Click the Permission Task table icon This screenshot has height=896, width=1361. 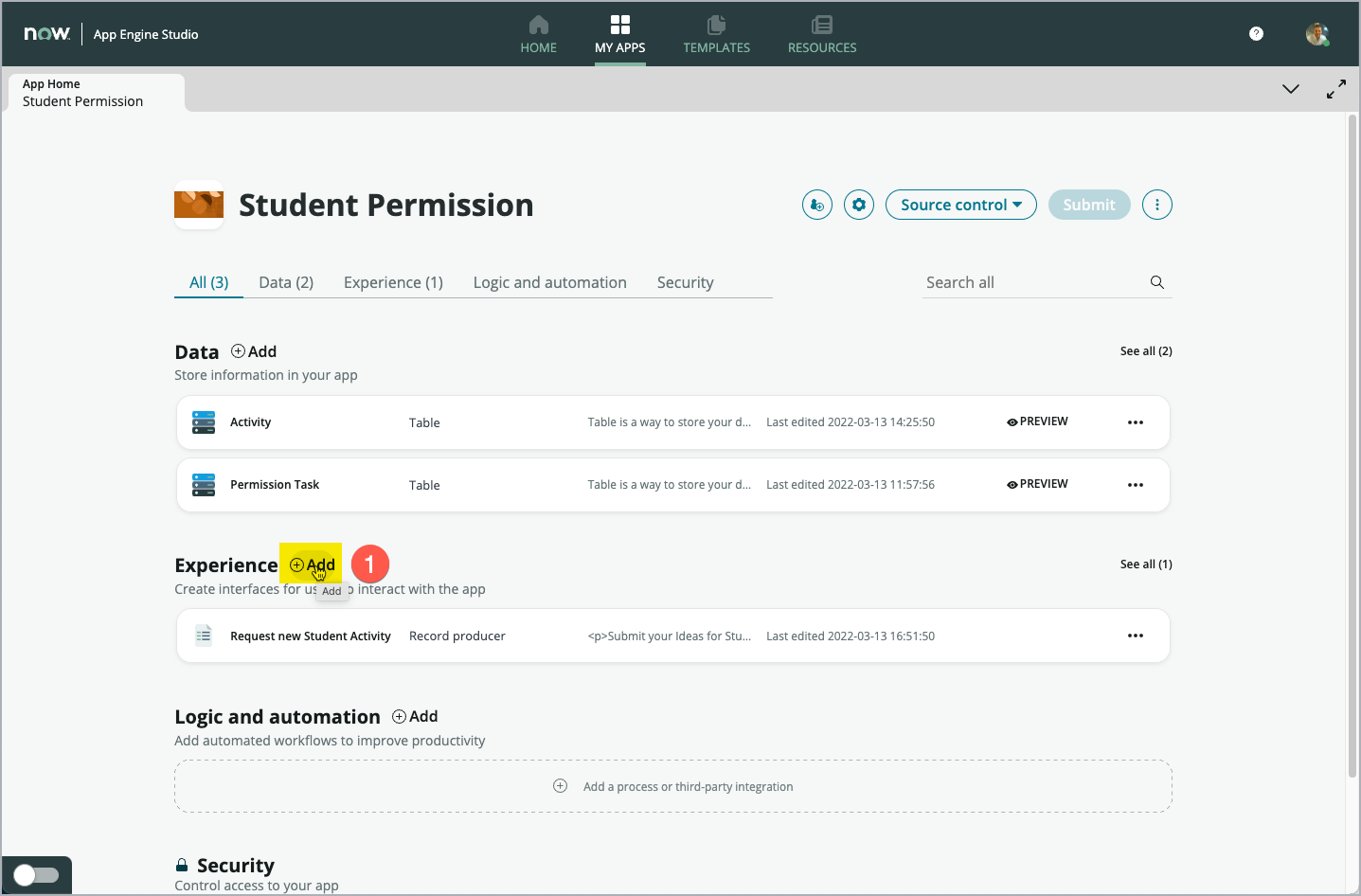click(x=204, y=485)
